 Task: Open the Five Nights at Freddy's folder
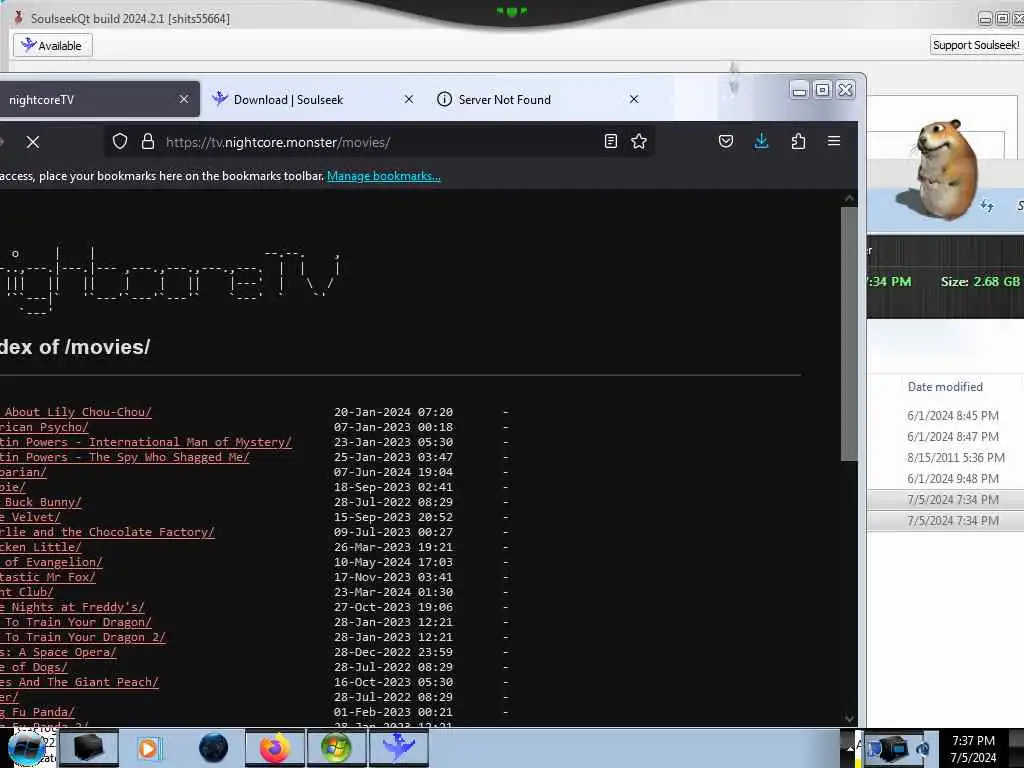click(x=72, y=607)
